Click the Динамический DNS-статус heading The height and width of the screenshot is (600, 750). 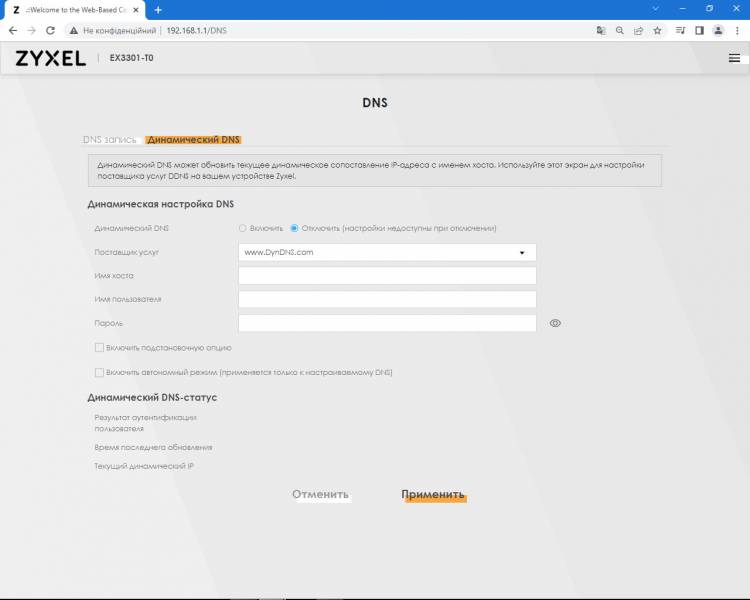coord(152,398)
